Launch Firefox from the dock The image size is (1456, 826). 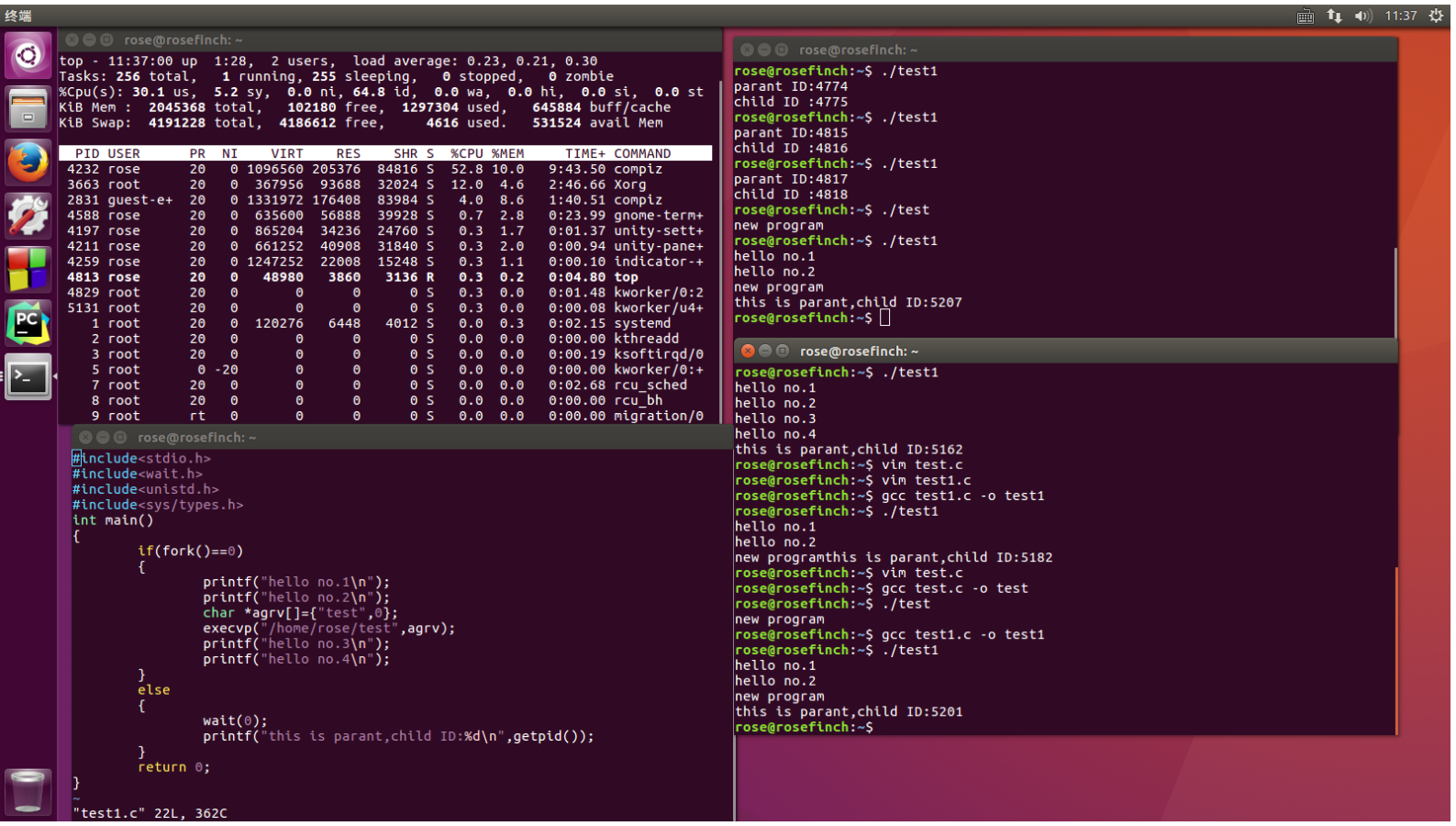pyautogui.click(x=28, y=162)
